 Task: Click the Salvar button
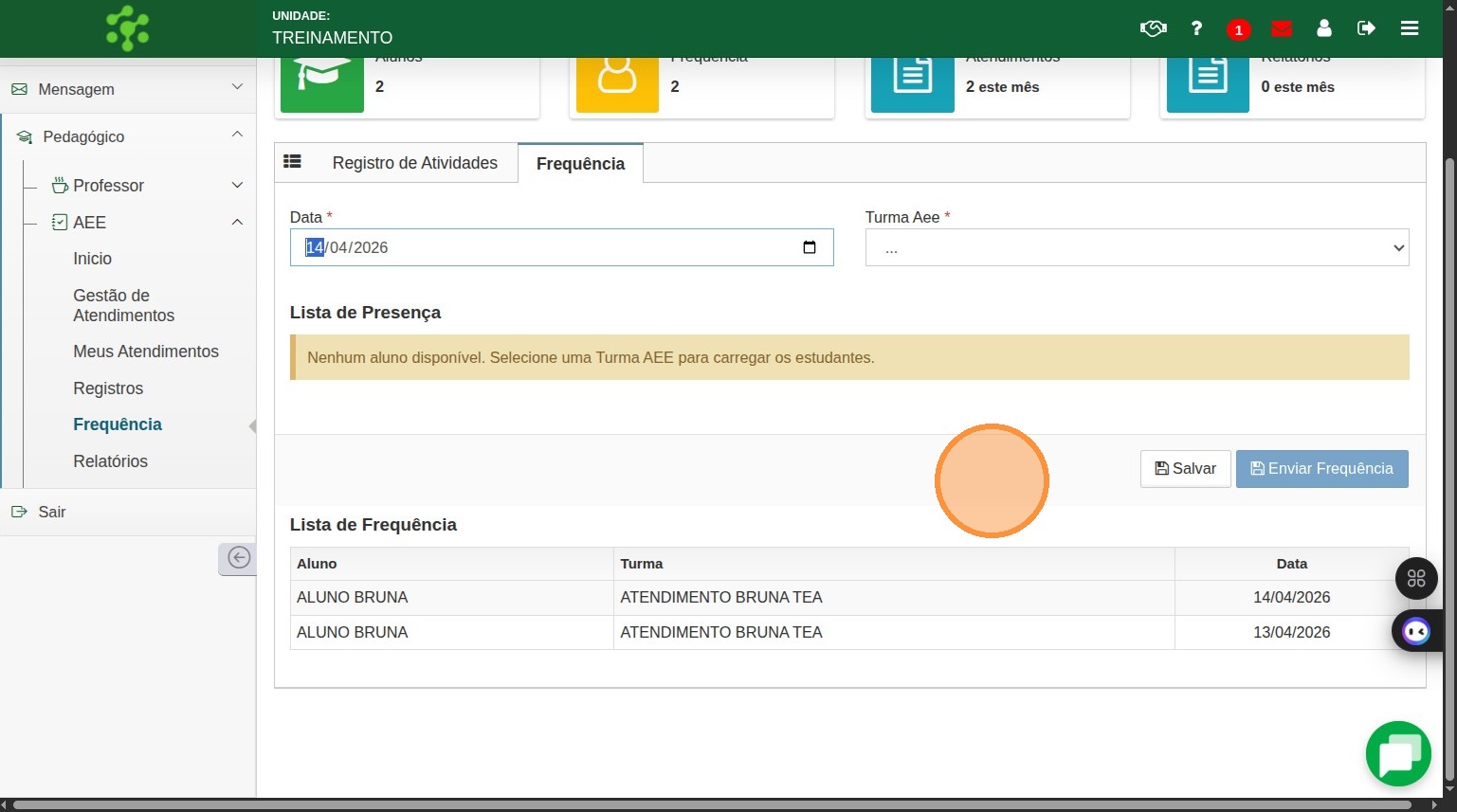(1185, 469)
